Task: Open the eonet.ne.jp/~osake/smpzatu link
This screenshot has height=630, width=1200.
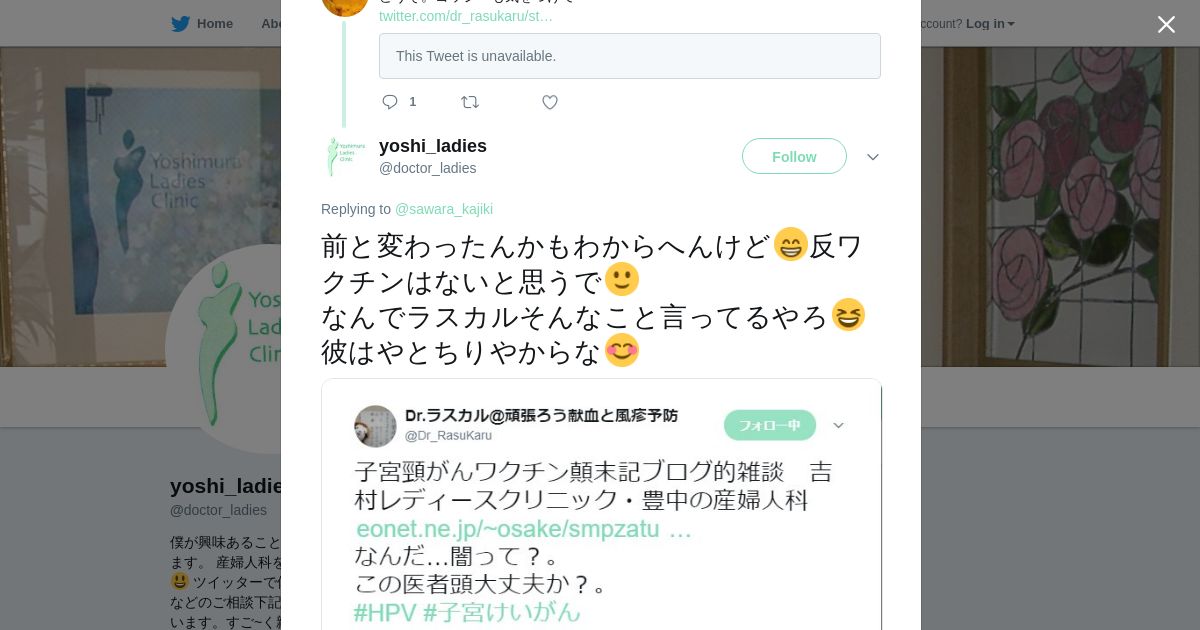Action: 523,530
